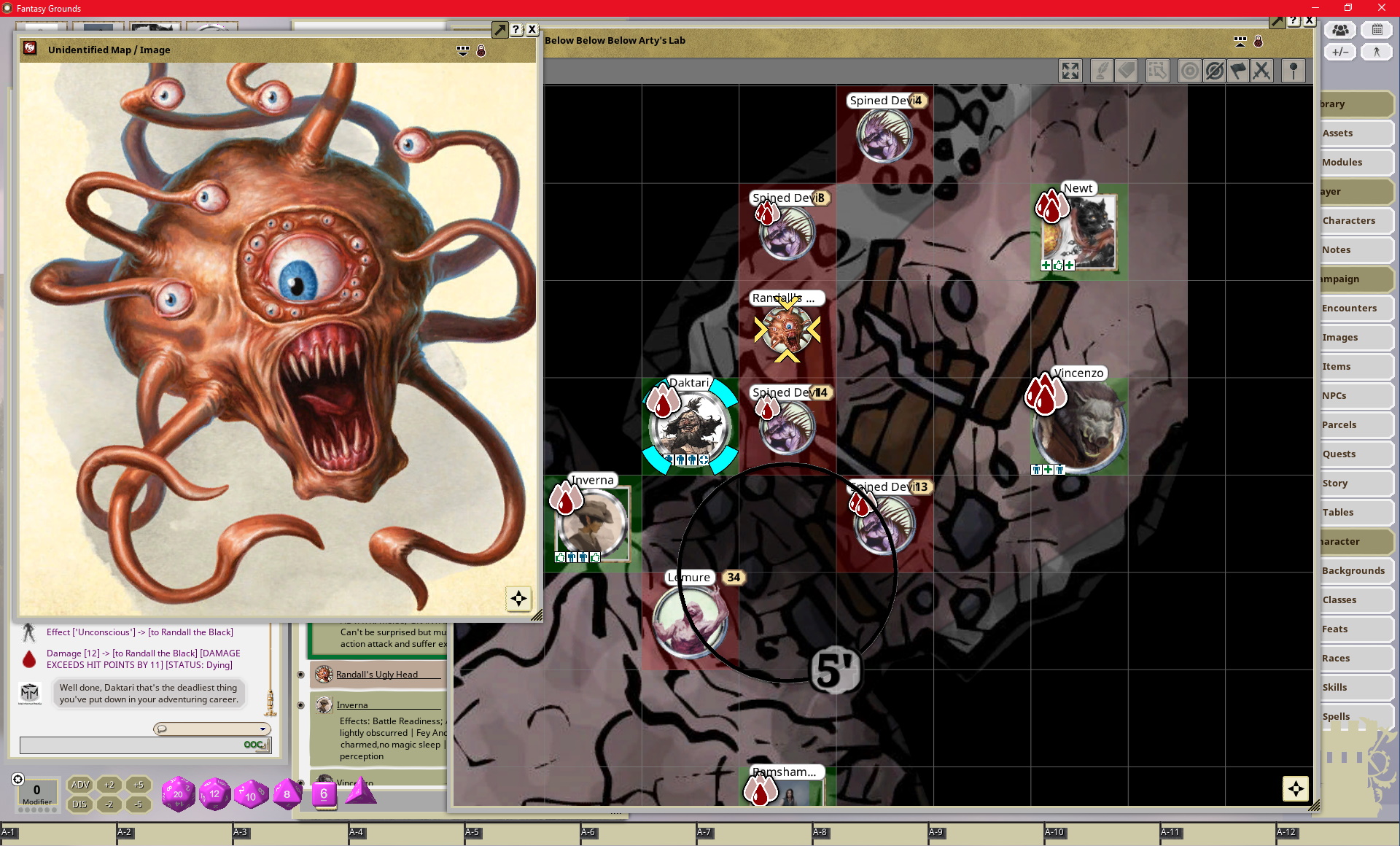Roll the d6 die

point(324,793)
